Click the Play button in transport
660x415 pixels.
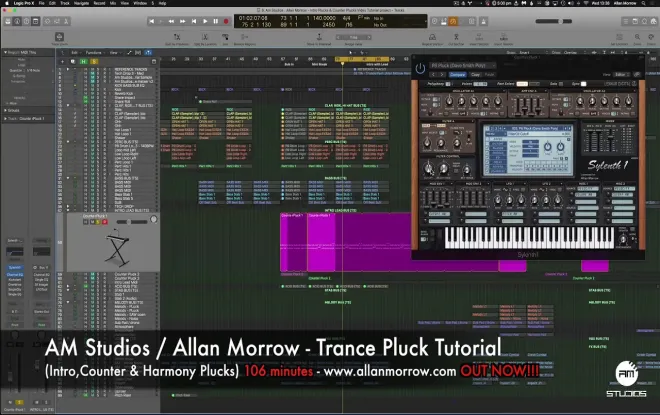[x=205, y=21]
